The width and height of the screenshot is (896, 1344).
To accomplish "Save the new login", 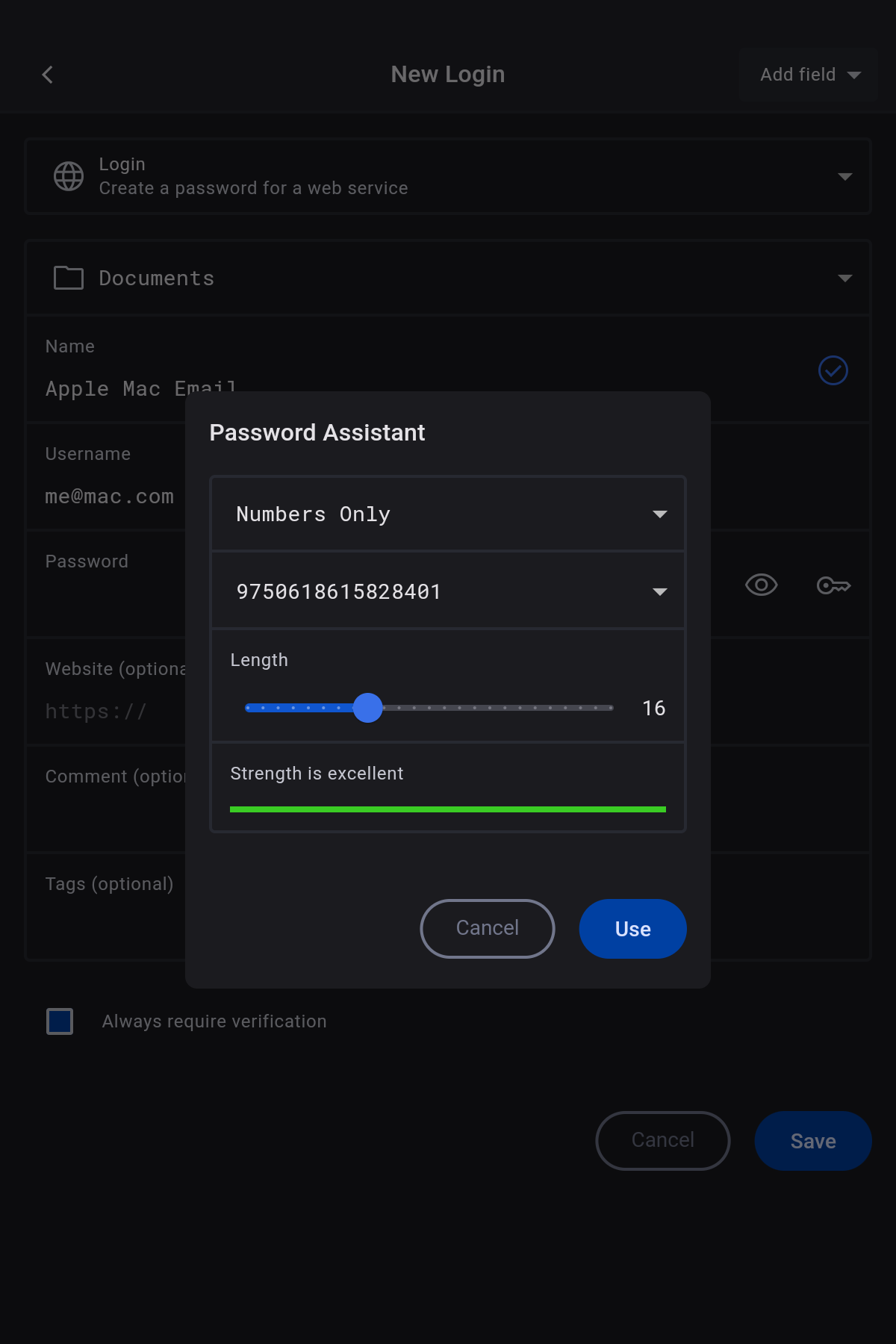I will click(812, 1141).
